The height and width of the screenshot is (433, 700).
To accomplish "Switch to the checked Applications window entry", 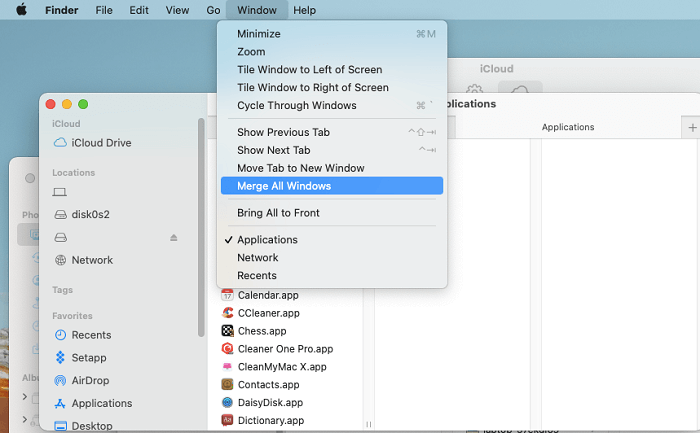I will pyautogui.click(x=332, y=240).
